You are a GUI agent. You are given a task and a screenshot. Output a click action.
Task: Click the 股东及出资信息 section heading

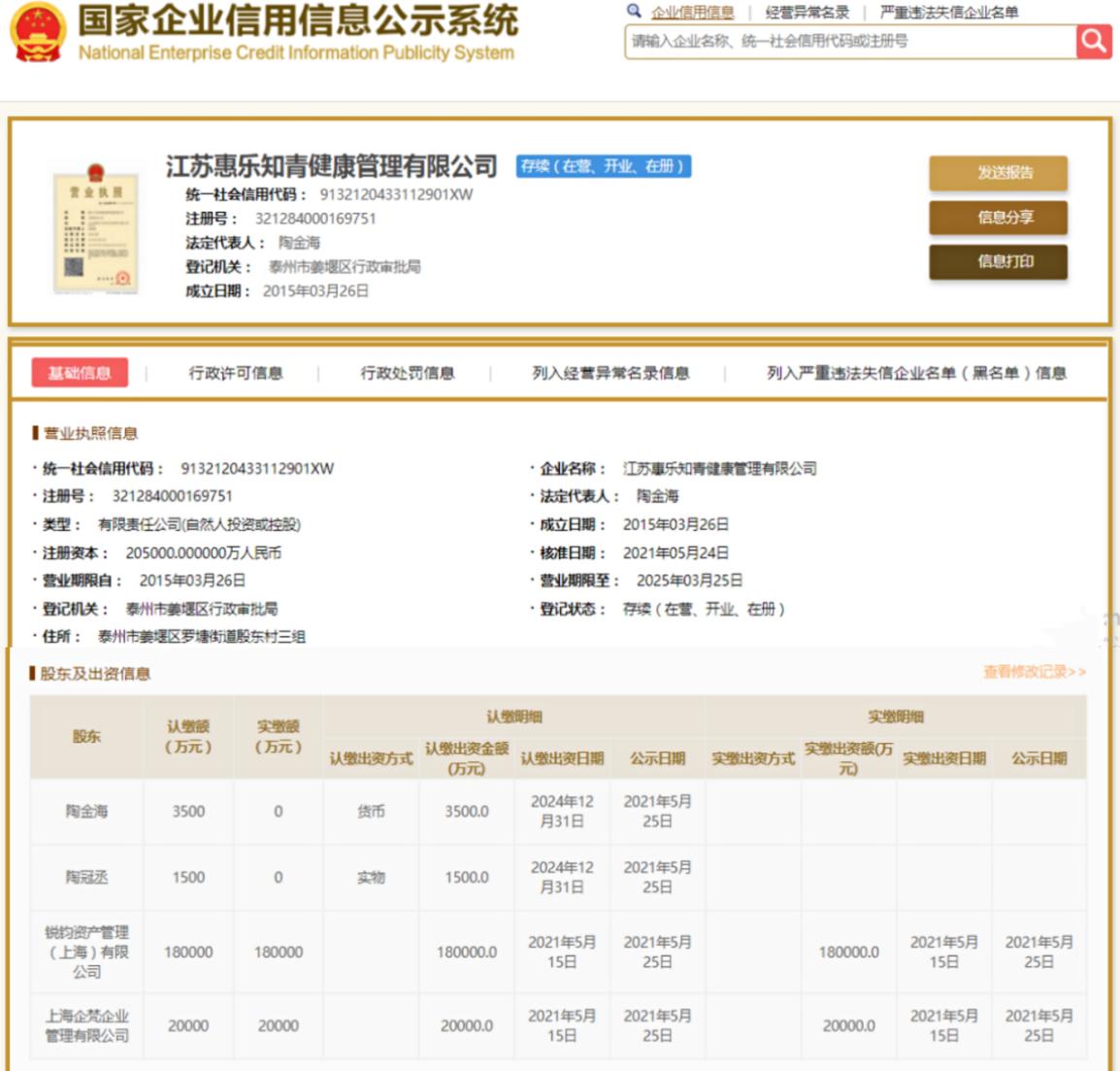95,674
